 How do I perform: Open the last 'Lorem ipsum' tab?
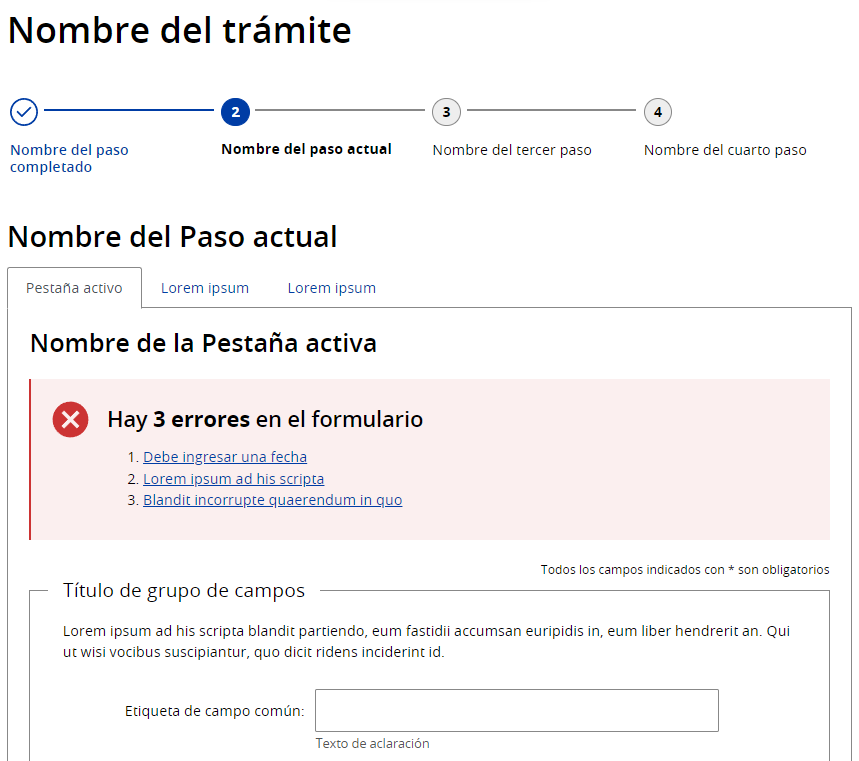click(332, 288)
